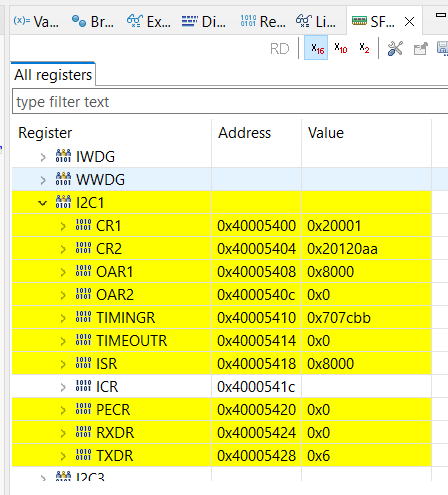Click the export registers icon
Screen dimensions: 448x495
click(x=420, y=49)
